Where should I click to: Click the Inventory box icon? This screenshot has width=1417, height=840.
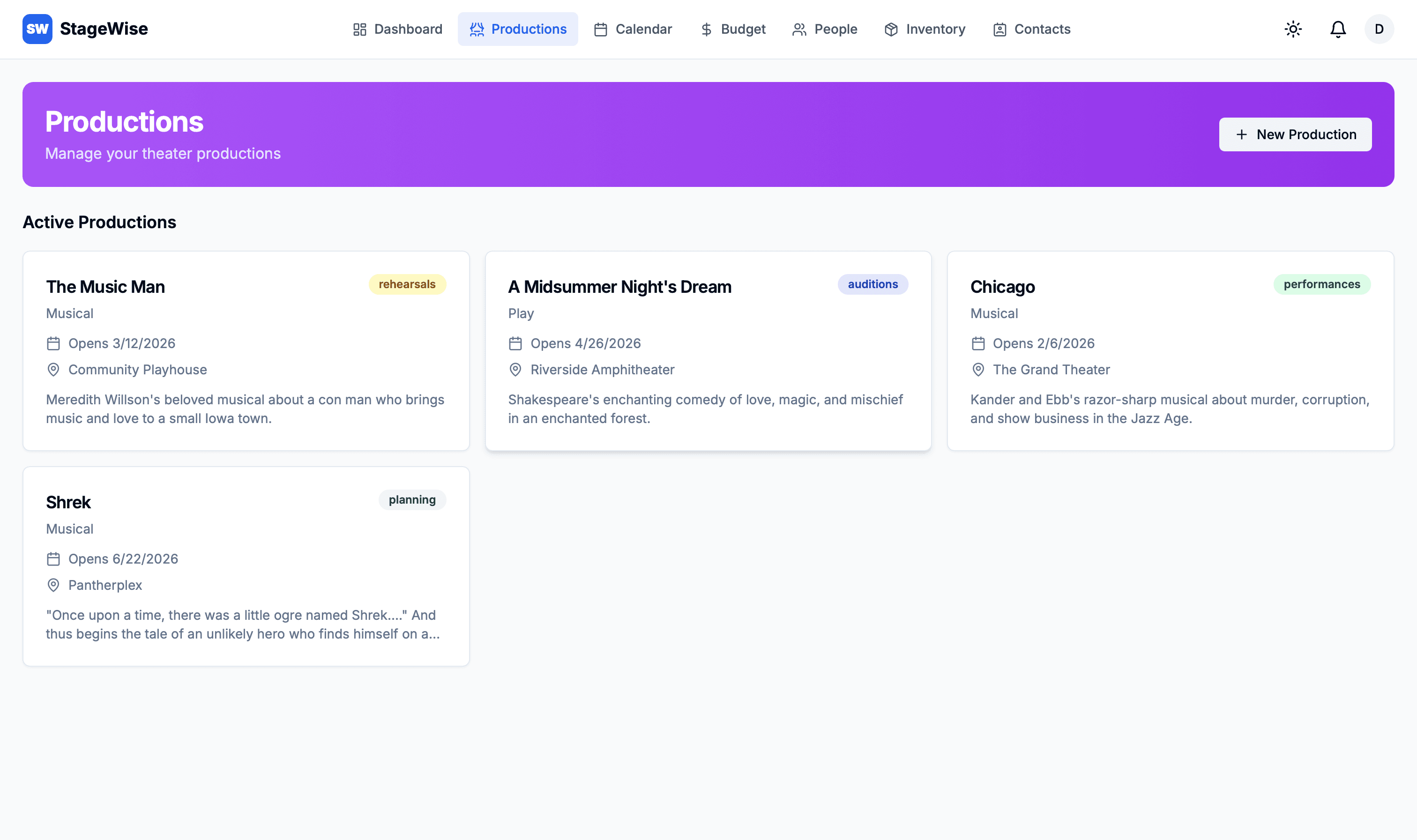[891, 30]
